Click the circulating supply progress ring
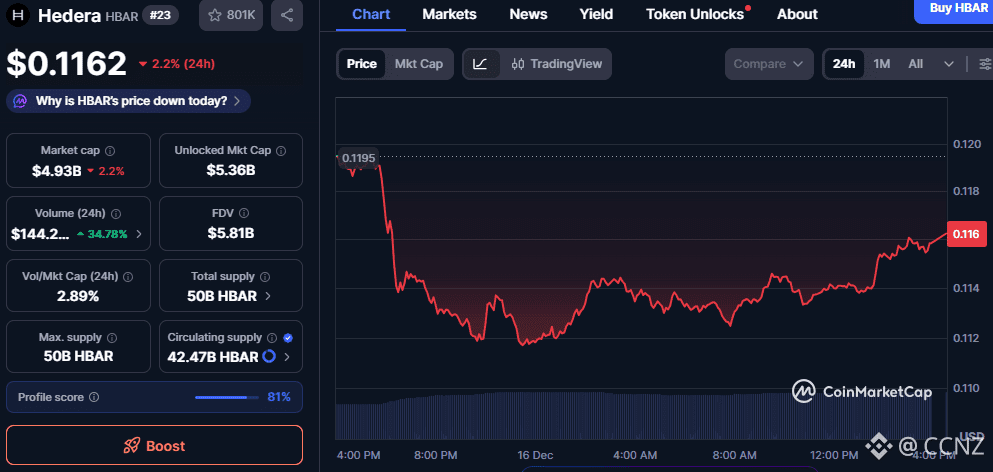 tap(269, 357)
